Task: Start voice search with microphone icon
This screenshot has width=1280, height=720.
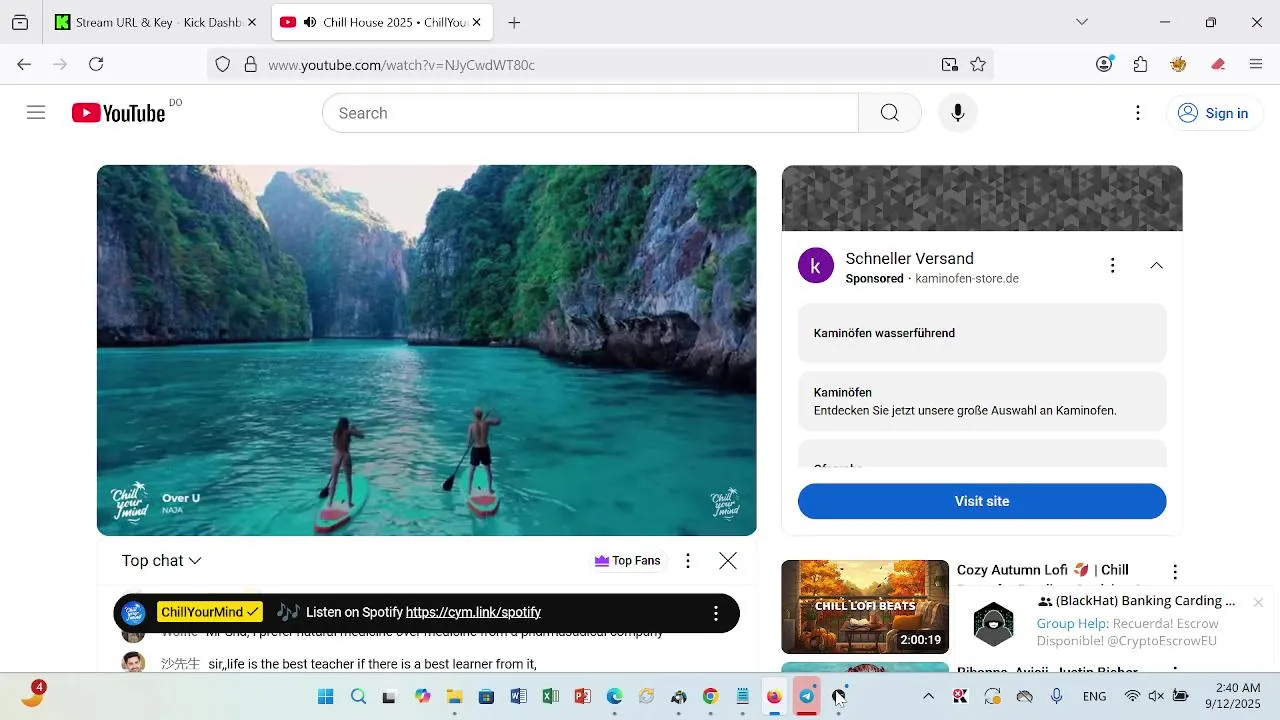Action: (957, 113)
